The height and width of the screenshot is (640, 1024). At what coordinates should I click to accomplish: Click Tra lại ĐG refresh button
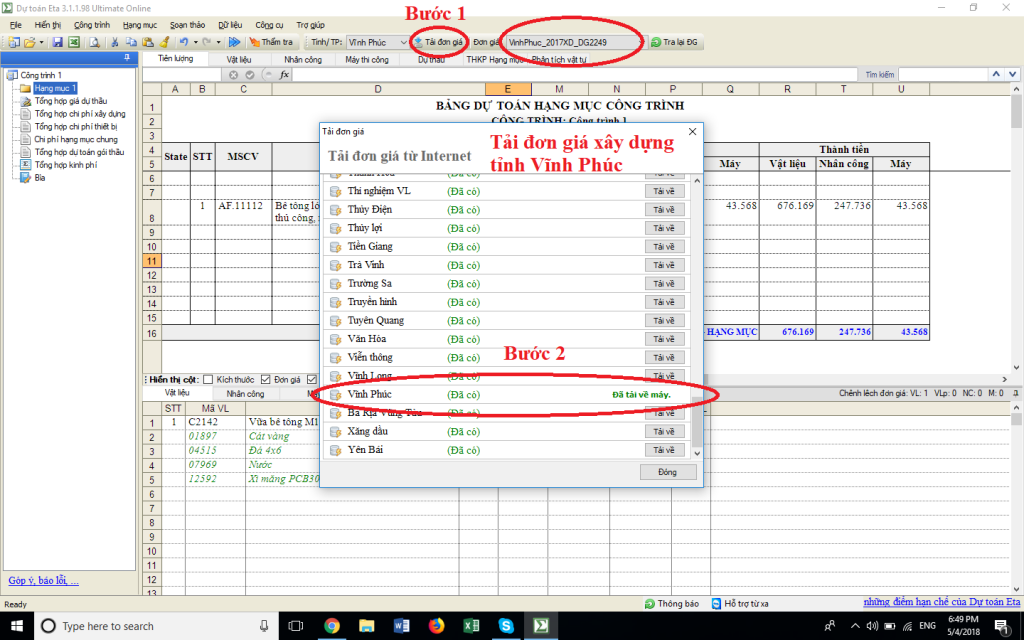pyautogui.click(x=676, y=43)
